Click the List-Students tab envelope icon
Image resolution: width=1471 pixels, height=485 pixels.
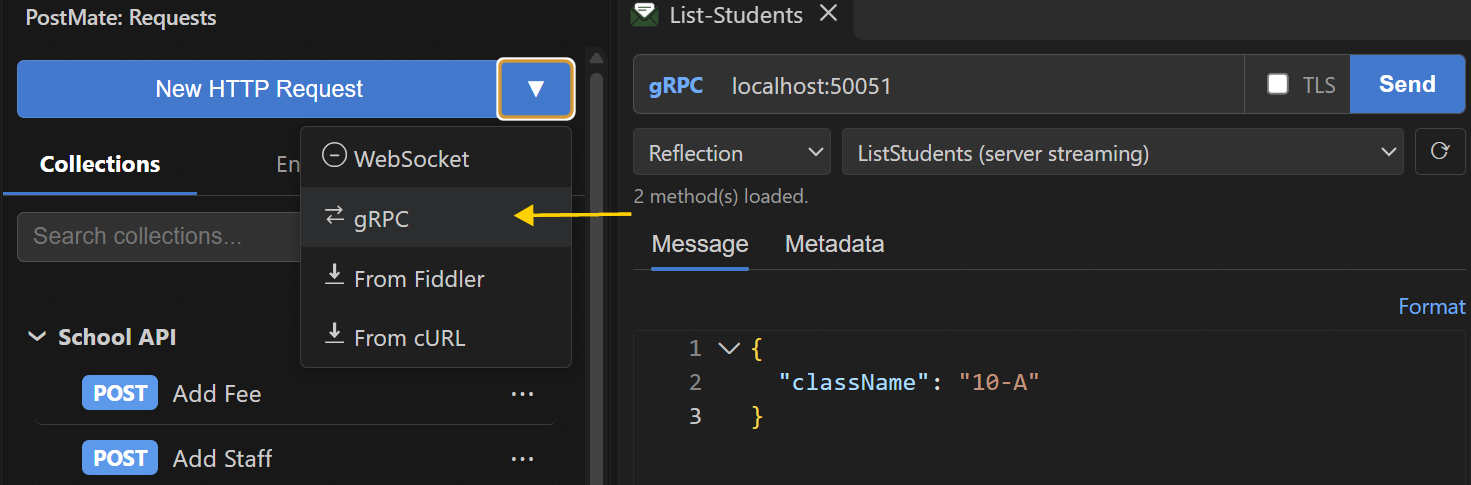click(645, 14)
